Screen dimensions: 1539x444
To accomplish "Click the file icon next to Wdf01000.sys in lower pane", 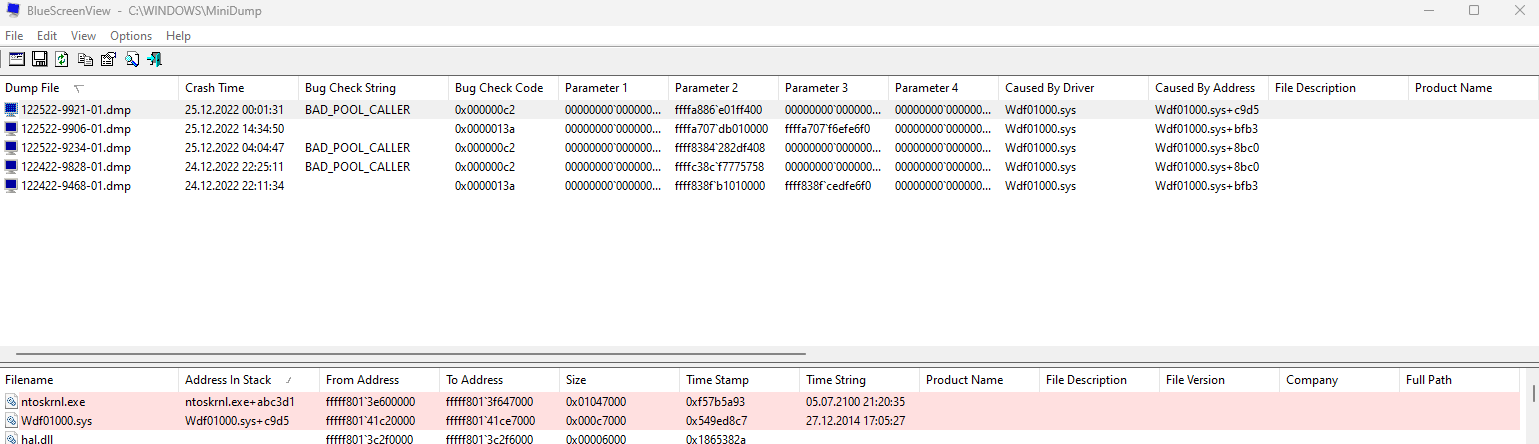I will click(x=11, y=421).
